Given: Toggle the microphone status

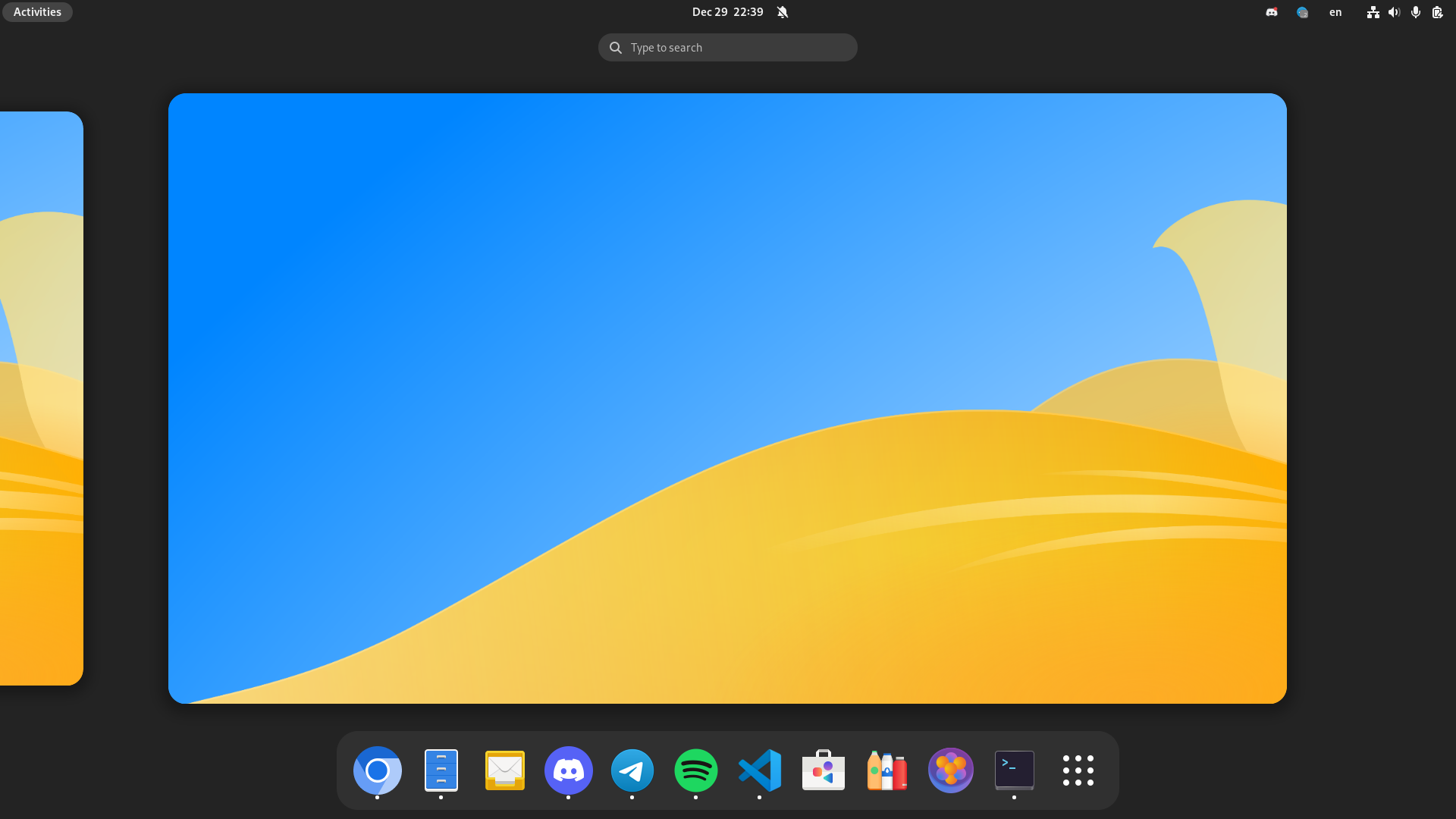Looking at the screenshot, I should click(1416, 12).
